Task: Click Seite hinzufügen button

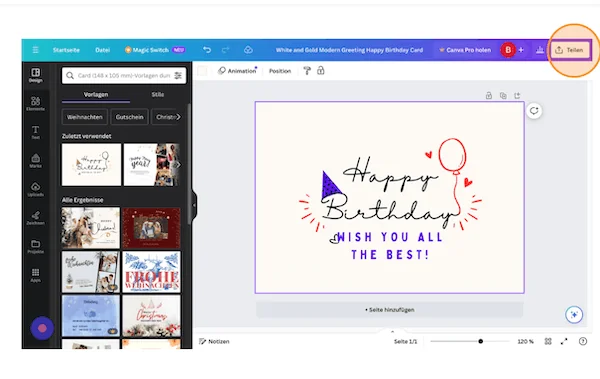Action: (x=390, y=310)
